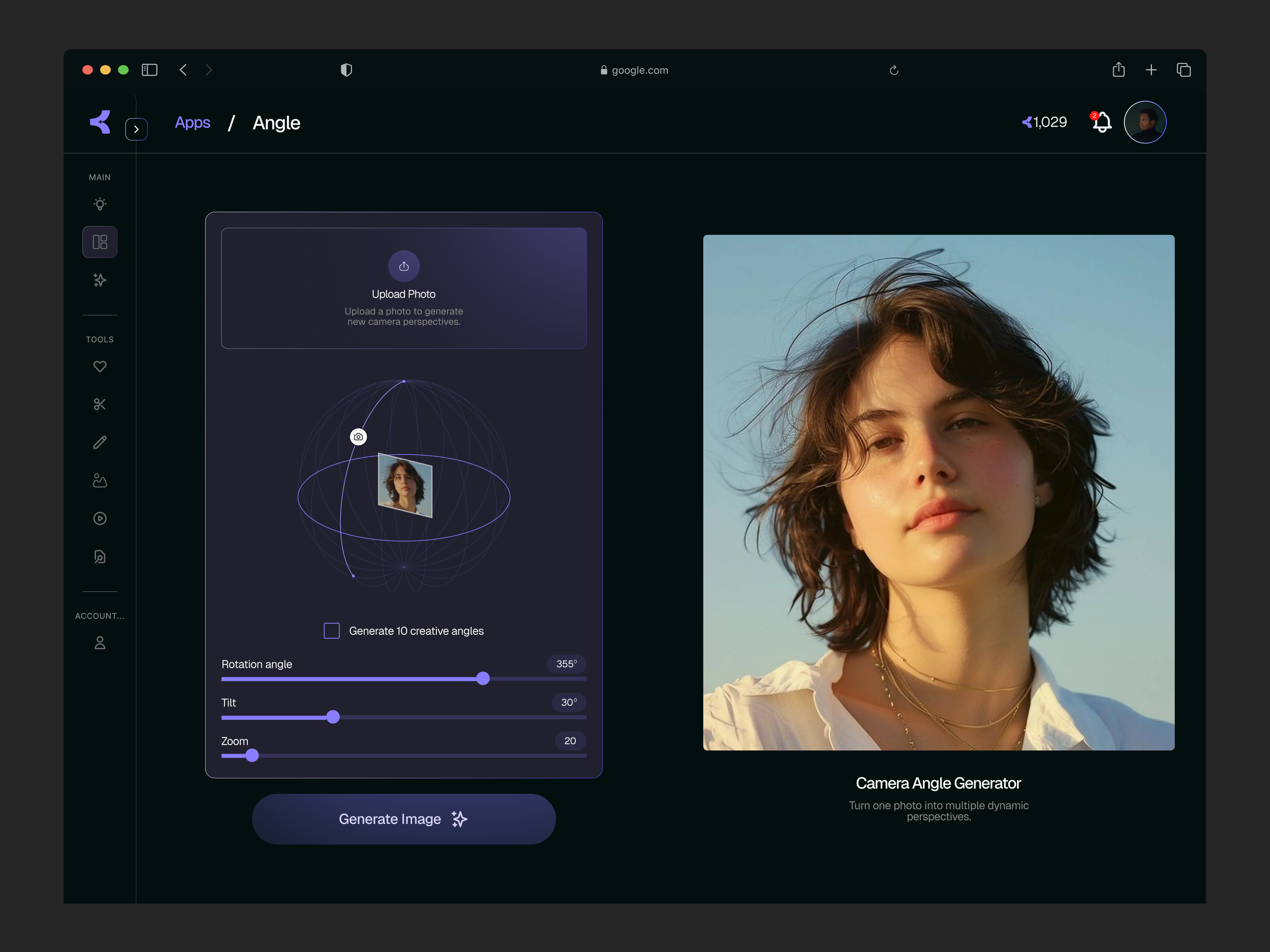Viewport: 1270px width, 952px height.
Task: Go back with the browser back arrow
Action: pos(183,70)
